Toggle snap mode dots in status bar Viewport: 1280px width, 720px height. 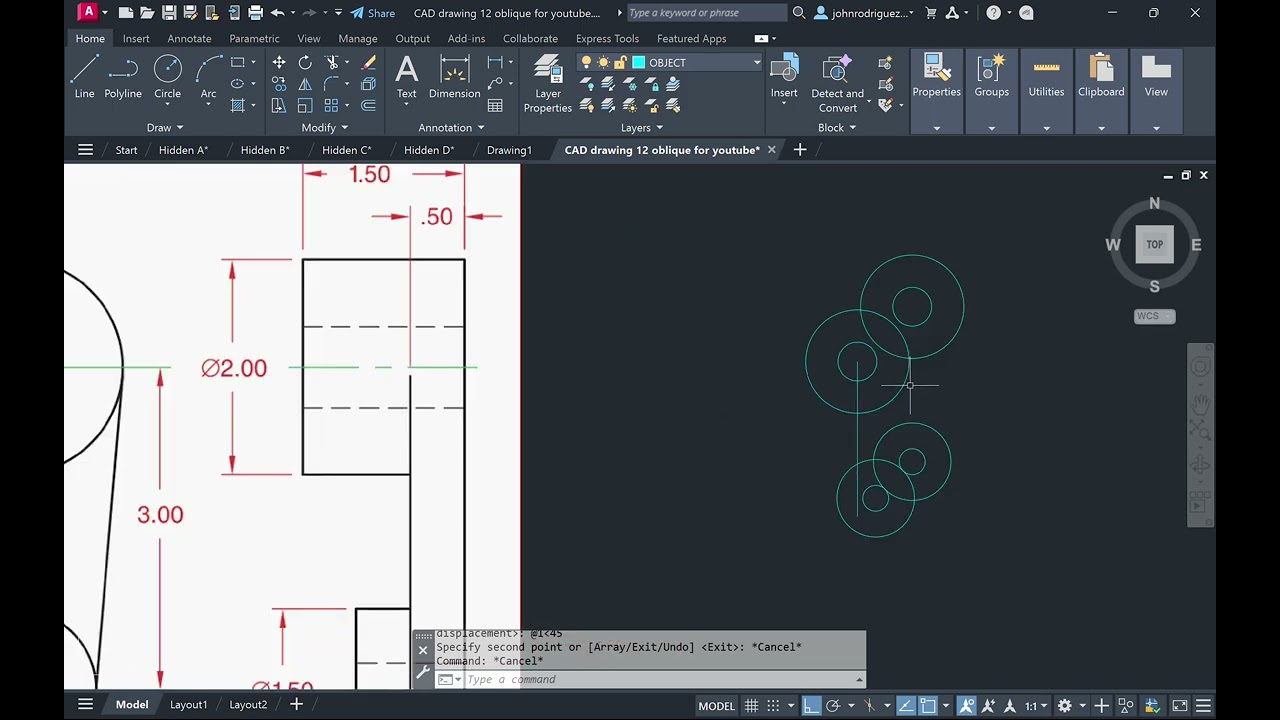click(774, 705)
